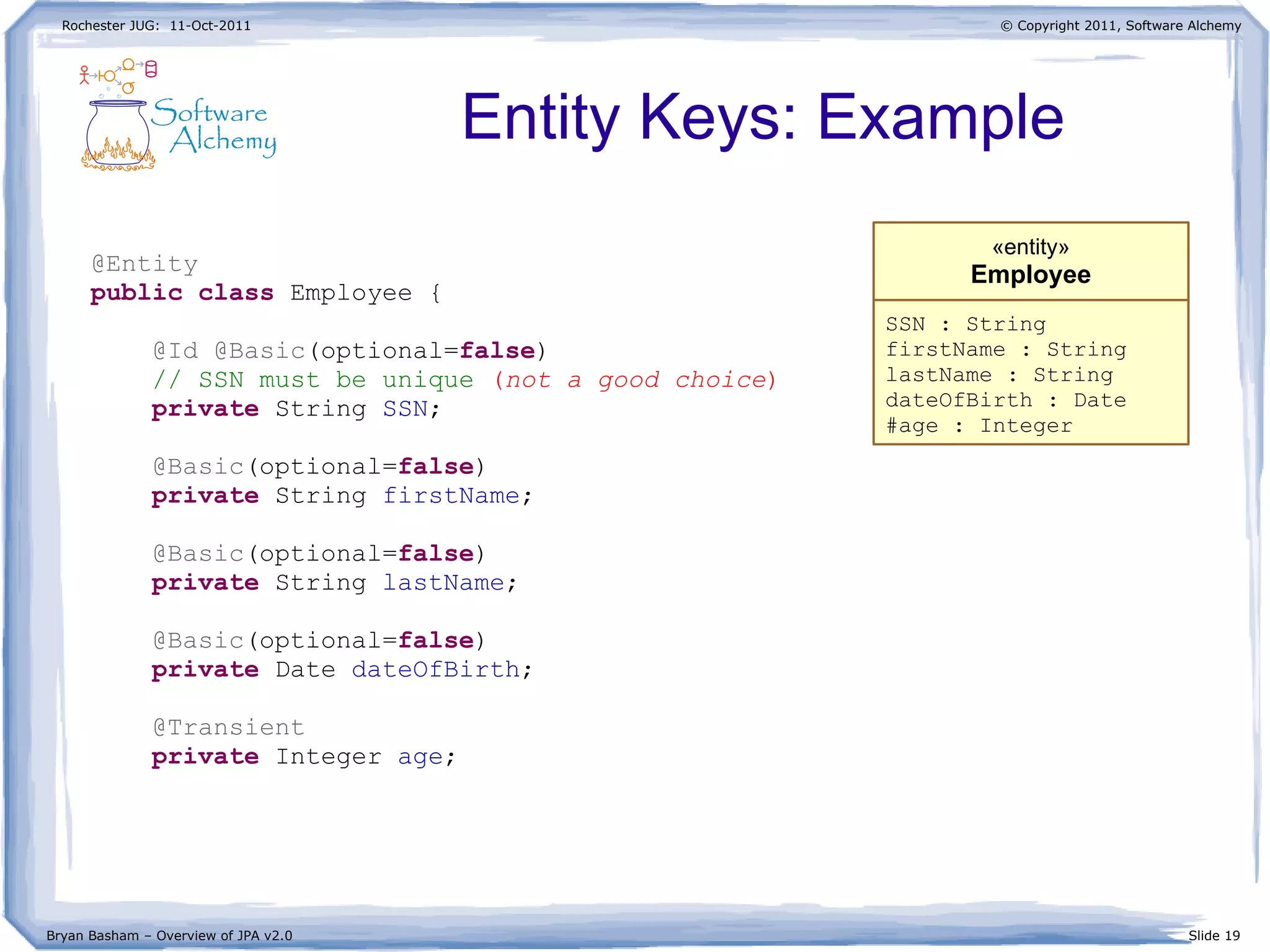The width and height of the screenshot is (1270, 952).
Task: Click the 'SSN : String' attribute in UML box
Action: click(966, 324)
